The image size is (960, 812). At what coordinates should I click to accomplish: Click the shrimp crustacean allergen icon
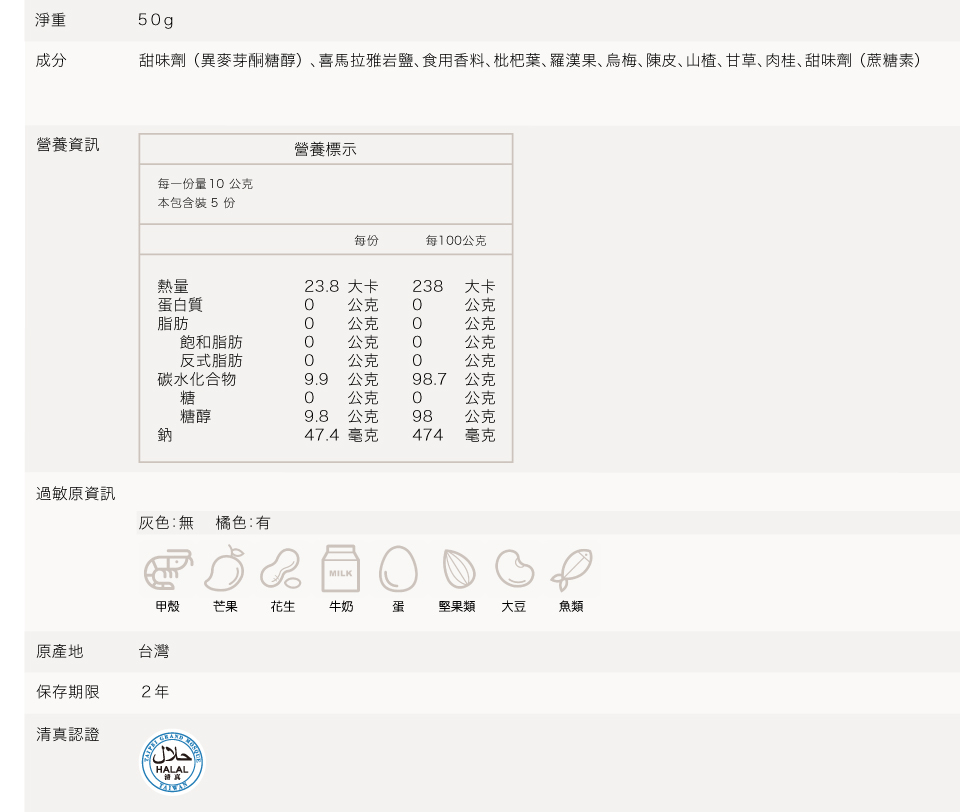[167, 570]
